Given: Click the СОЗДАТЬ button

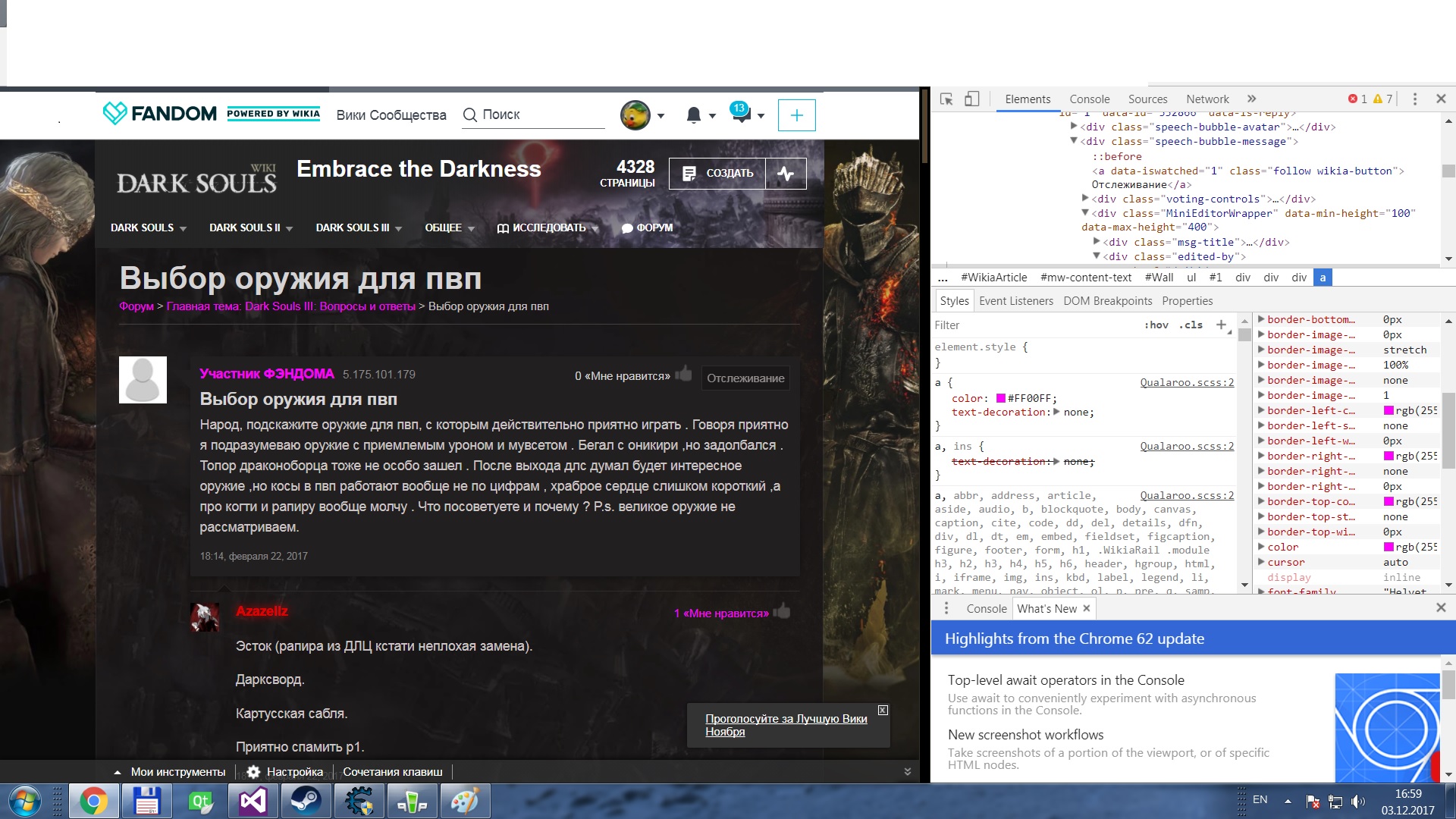Looking at the screenshot, I should [x=717, y=174].
